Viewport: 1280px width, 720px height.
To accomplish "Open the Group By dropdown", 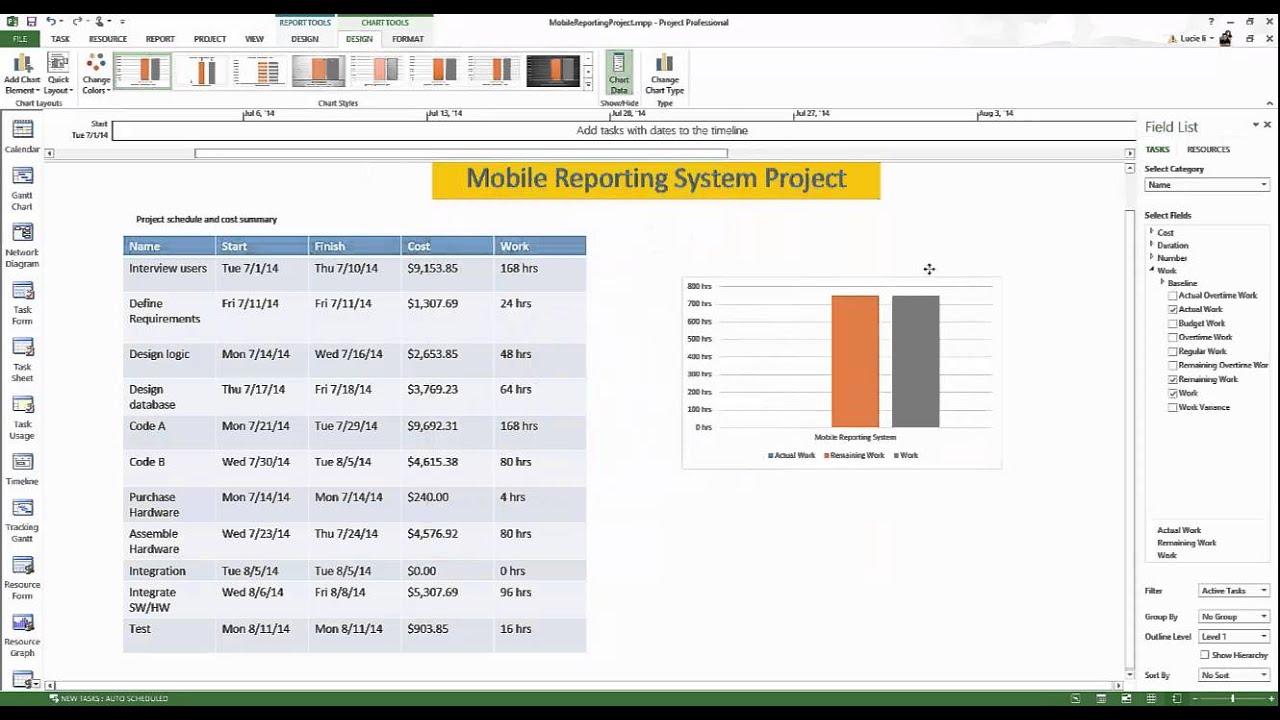I will point(1234,617).
